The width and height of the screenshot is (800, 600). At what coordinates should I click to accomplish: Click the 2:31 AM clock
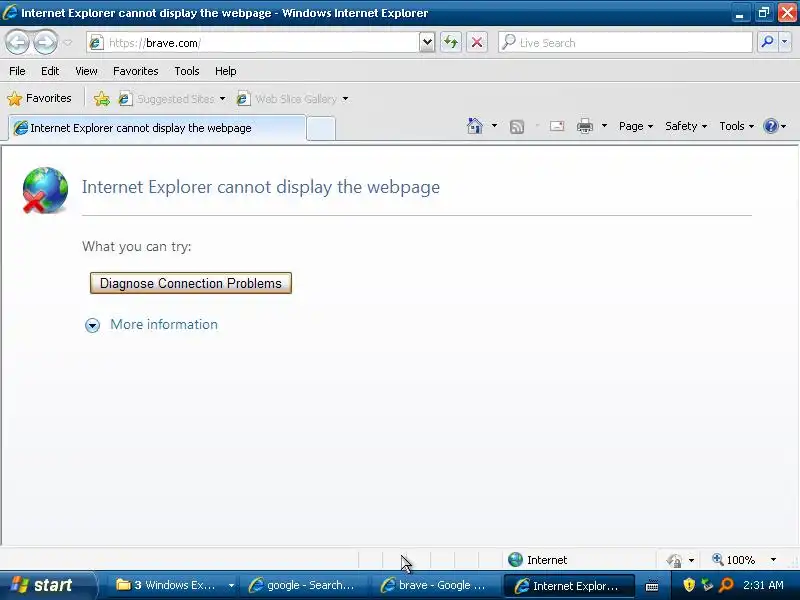[x=763, y=585]
